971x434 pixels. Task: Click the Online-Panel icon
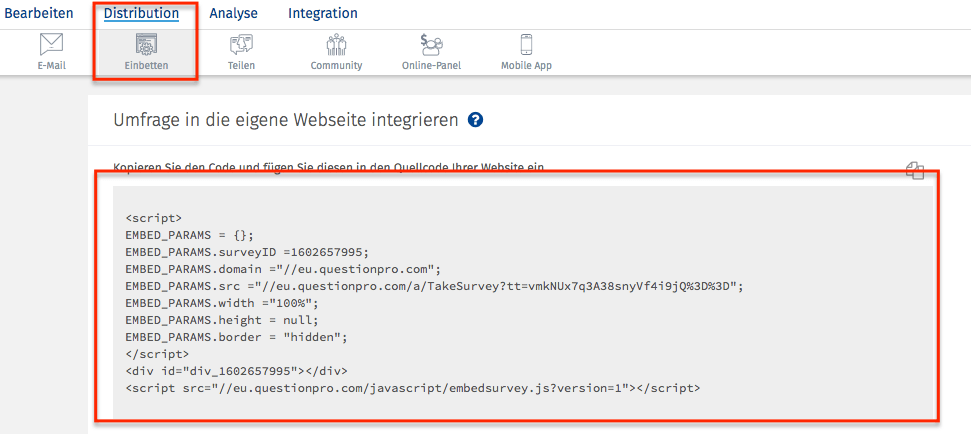click(431, 45)
